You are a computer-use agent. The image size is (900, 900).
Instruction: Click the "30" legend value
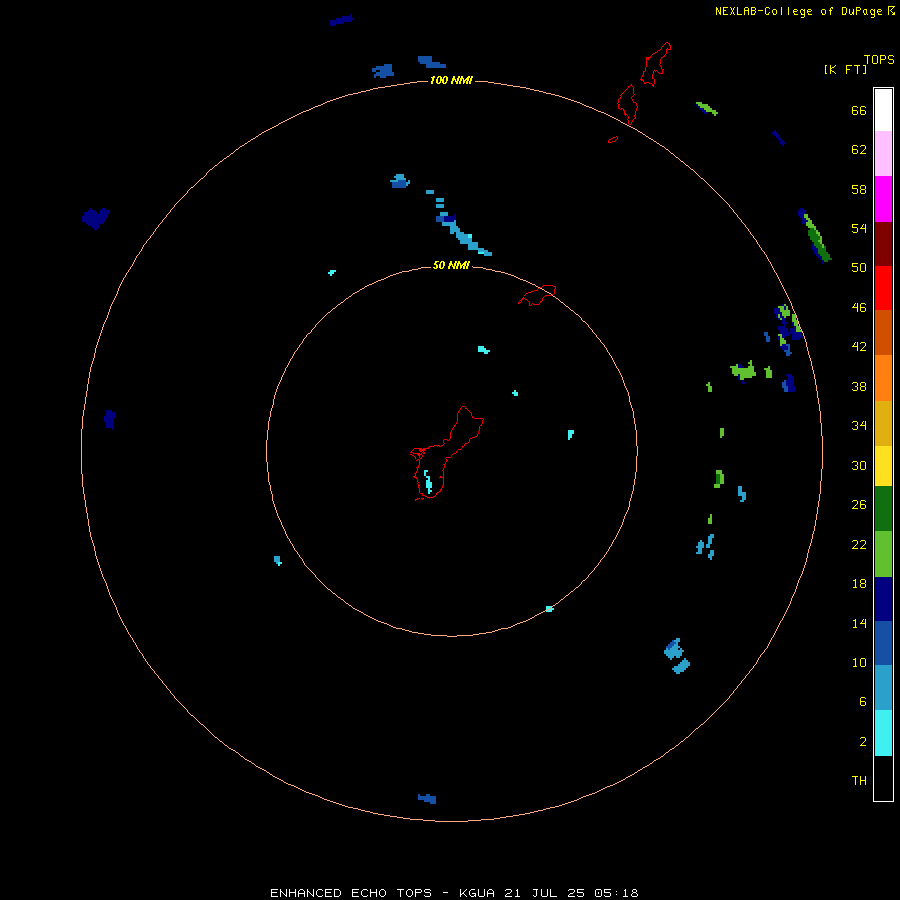click(859, 465)
